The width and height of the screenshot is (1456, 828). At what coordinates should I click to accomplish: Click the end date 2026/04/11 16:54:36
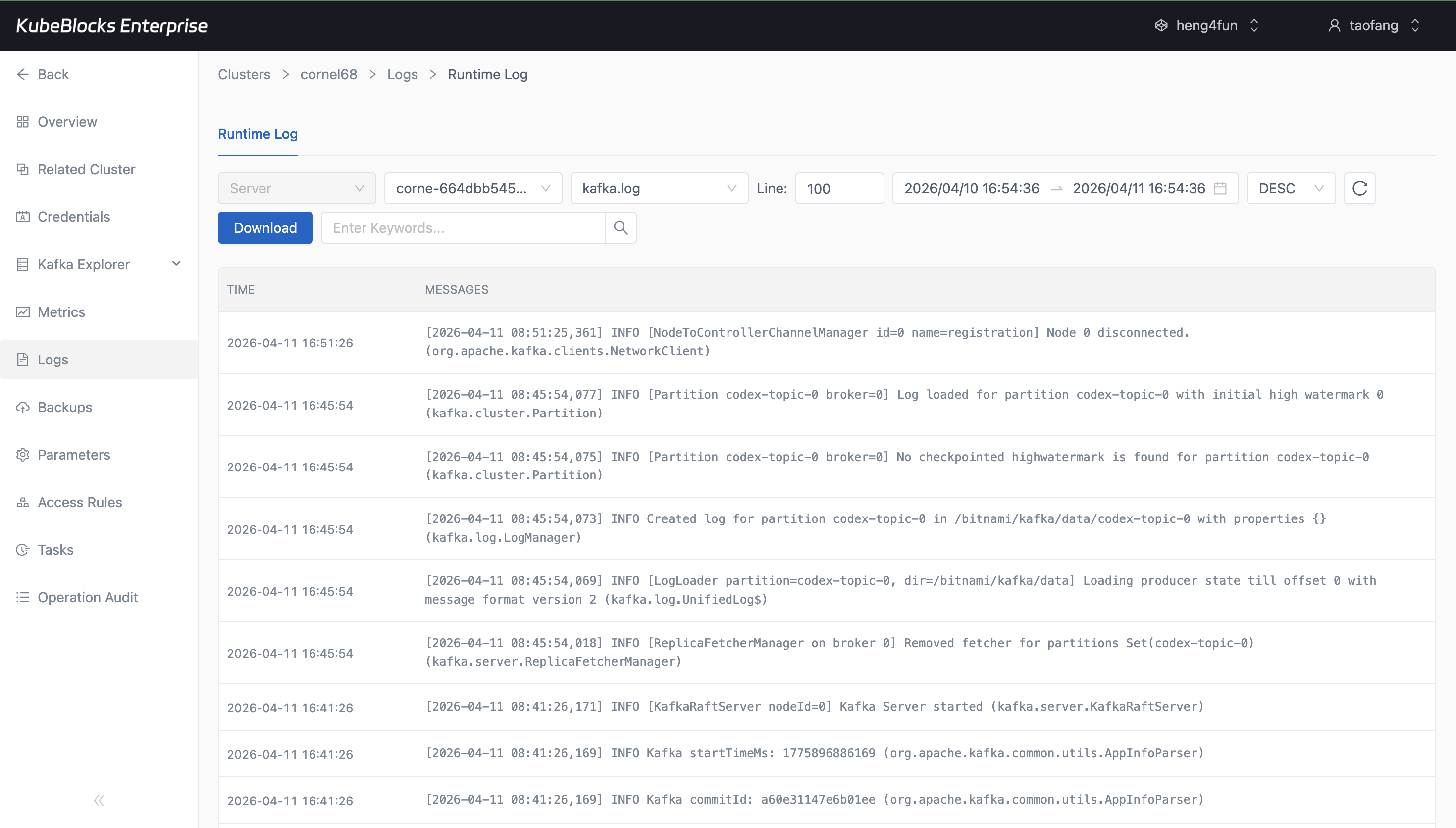(x=1138, y=188)
